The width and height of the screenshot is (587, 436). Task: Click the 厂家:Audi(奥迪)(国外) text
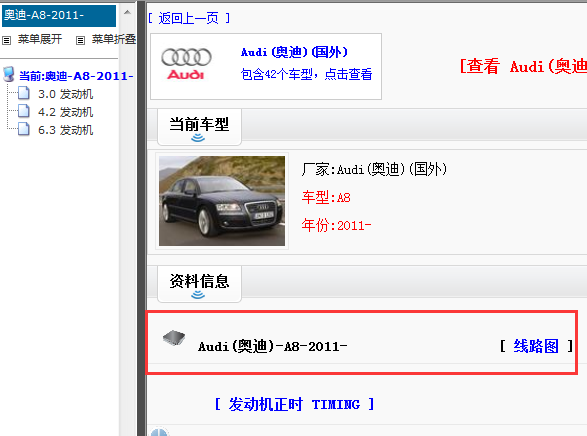(374, 169)
